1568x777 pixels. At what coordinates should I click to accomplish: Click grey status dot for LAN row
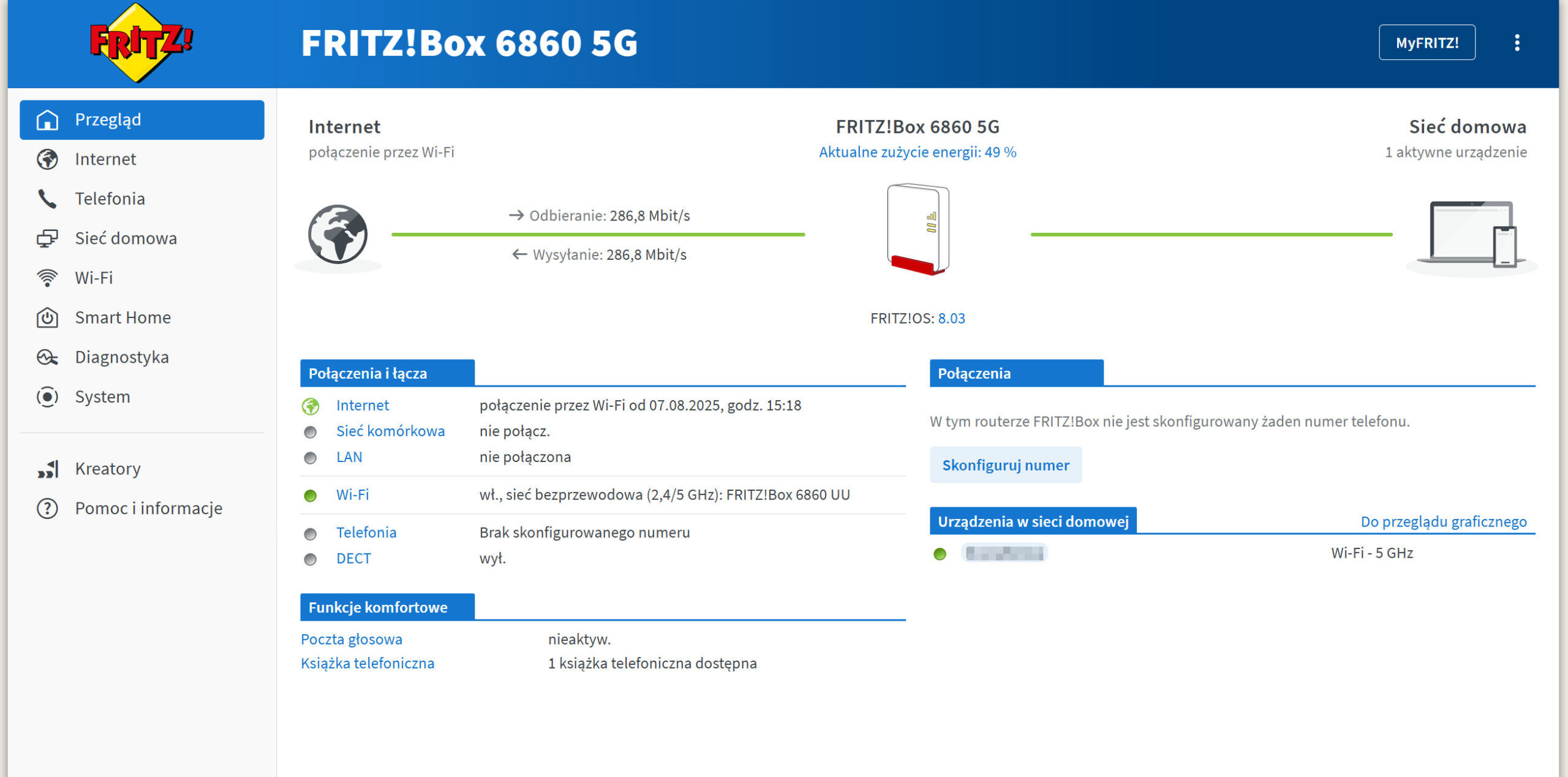(x=311, y=458)
